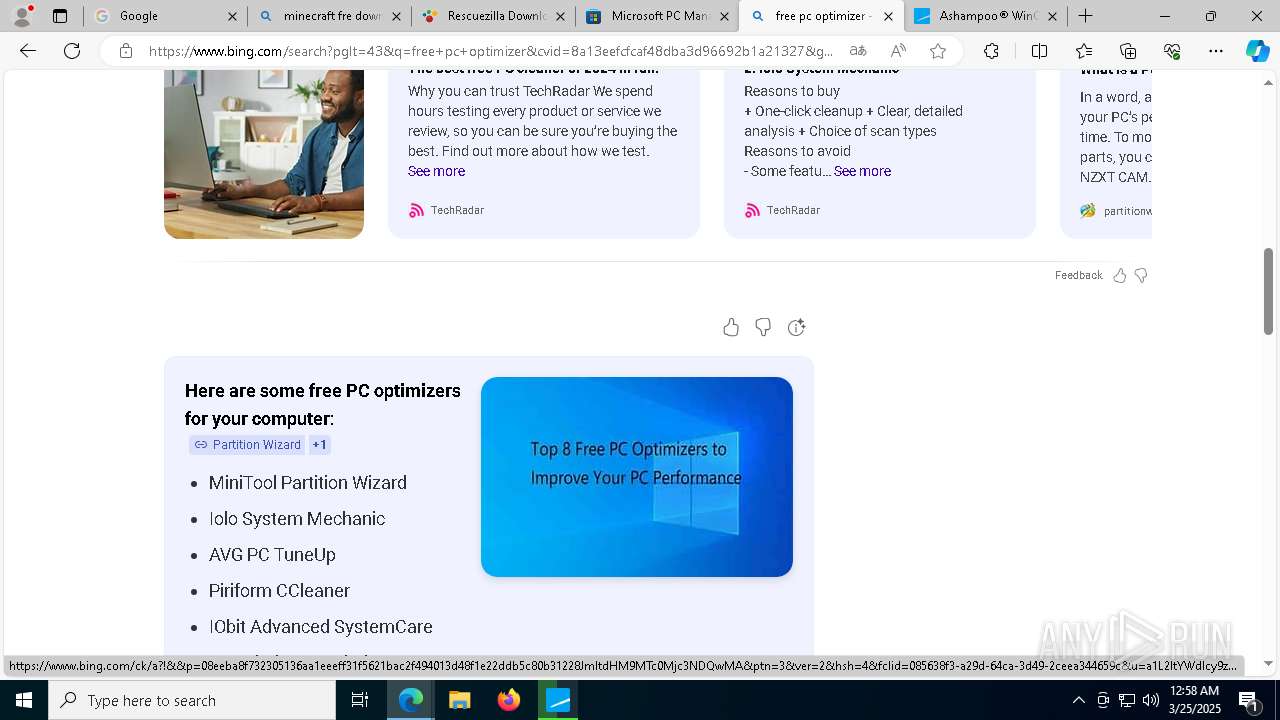
Task: Click the Feedback link
Action: click(1078, 275)
